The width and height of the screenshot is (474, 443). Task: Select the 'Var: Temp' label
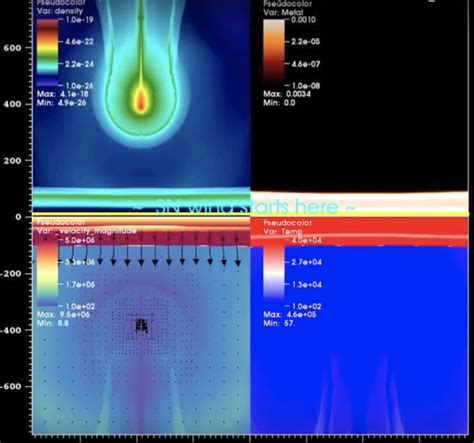[283, 231]
